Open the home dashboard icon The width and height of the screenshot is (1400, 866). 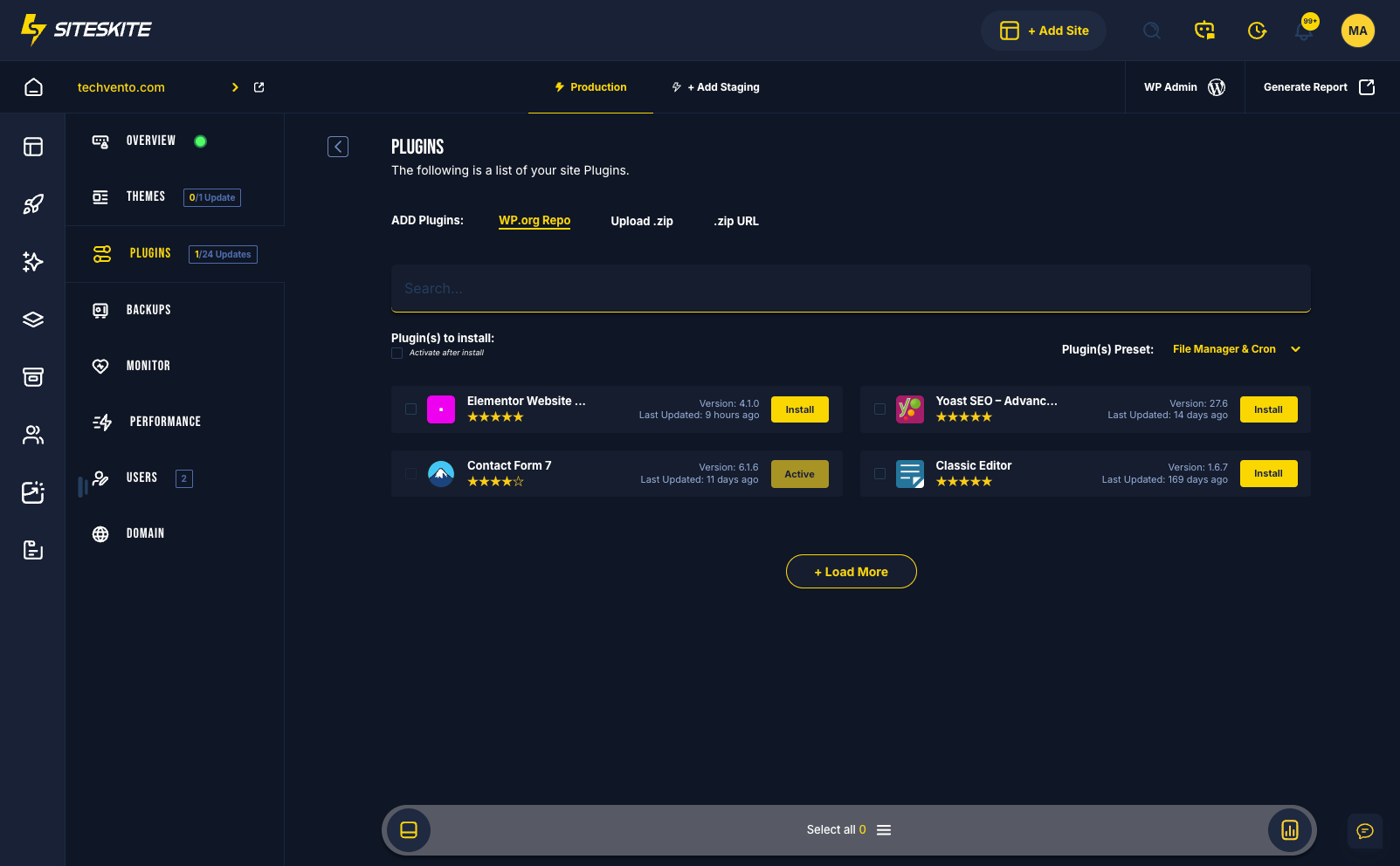pyautogui.click(x=33, y=87)
